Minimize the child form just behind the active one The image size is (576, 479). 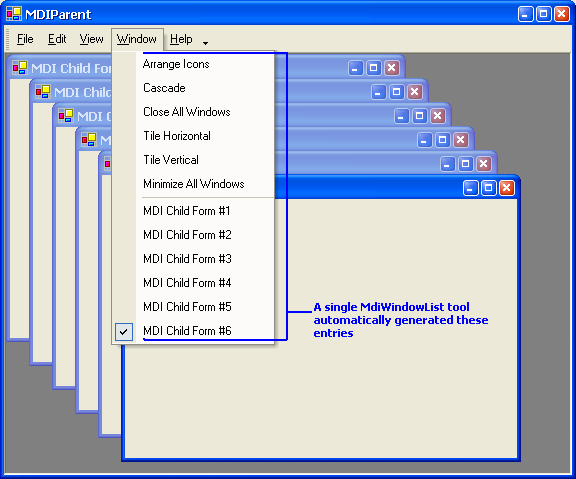click(x=447, y=164)
